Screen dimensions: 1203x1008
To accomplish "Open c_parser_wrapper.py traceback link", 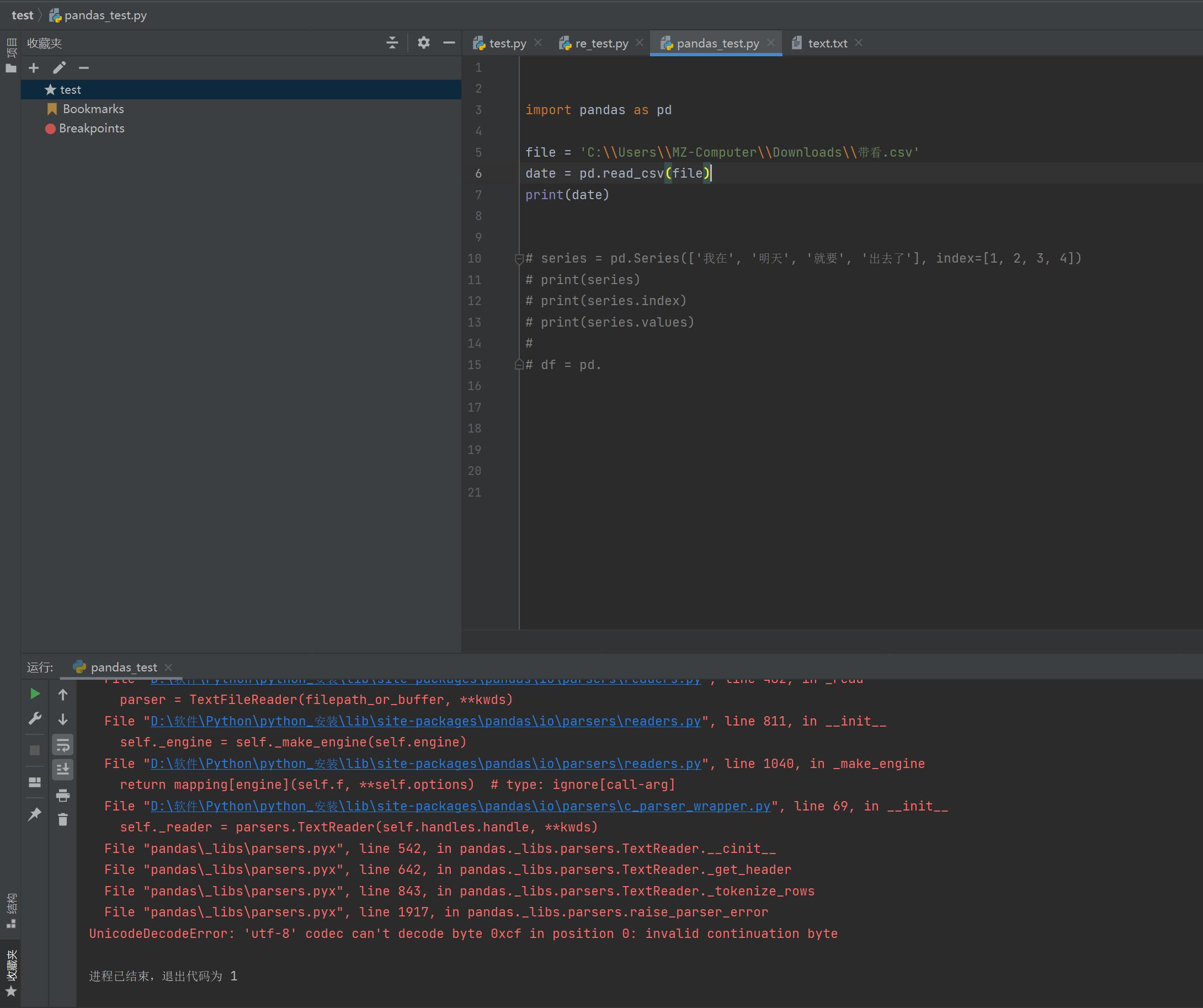I will pyautogui.click(x=460, y=807).
